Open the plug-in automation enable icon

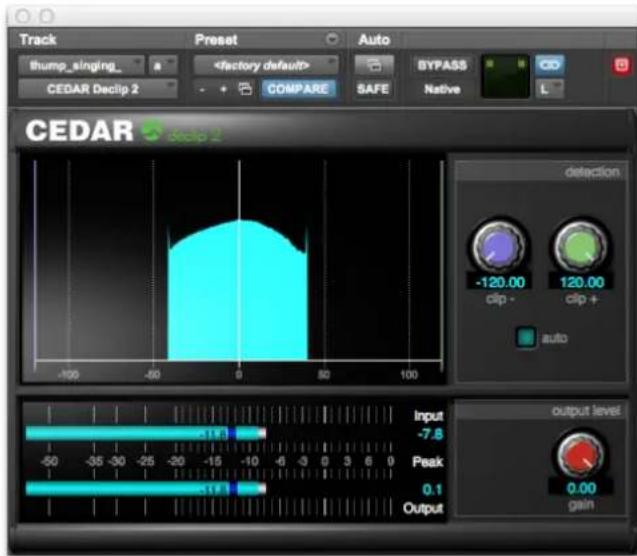coord(374,65)
